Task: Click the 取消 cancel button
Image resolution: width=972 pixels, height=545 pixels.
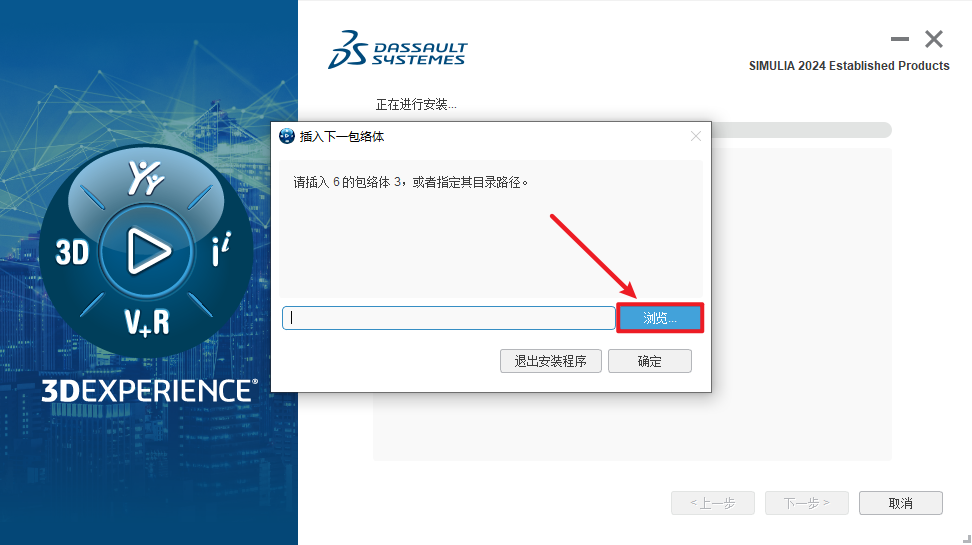Action: click(901, 503)
